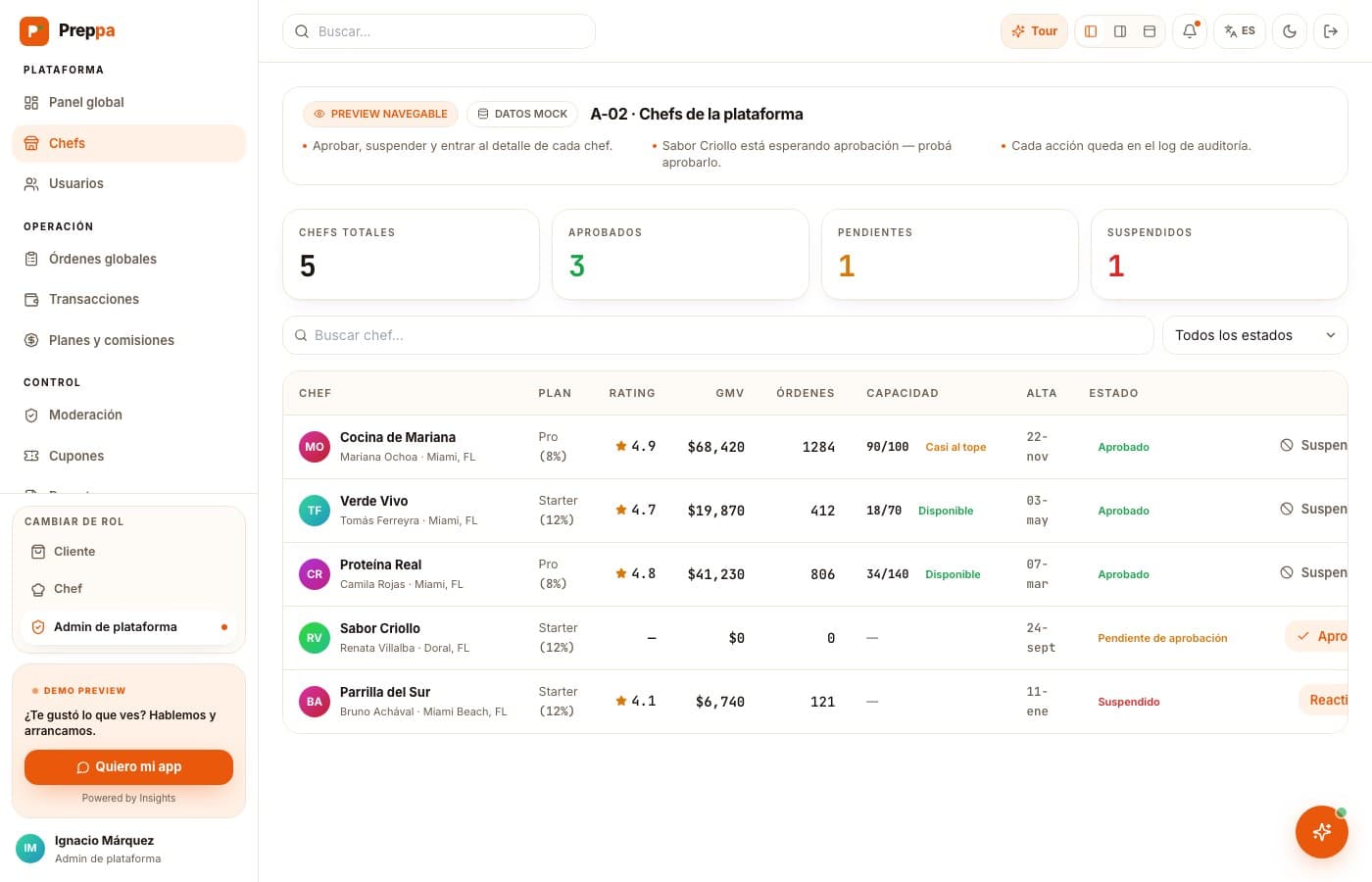The height and width of the screenshot is (882, 1372).
Task: Click the DATOS MOCK badge
Action: [x=522, y=114]
